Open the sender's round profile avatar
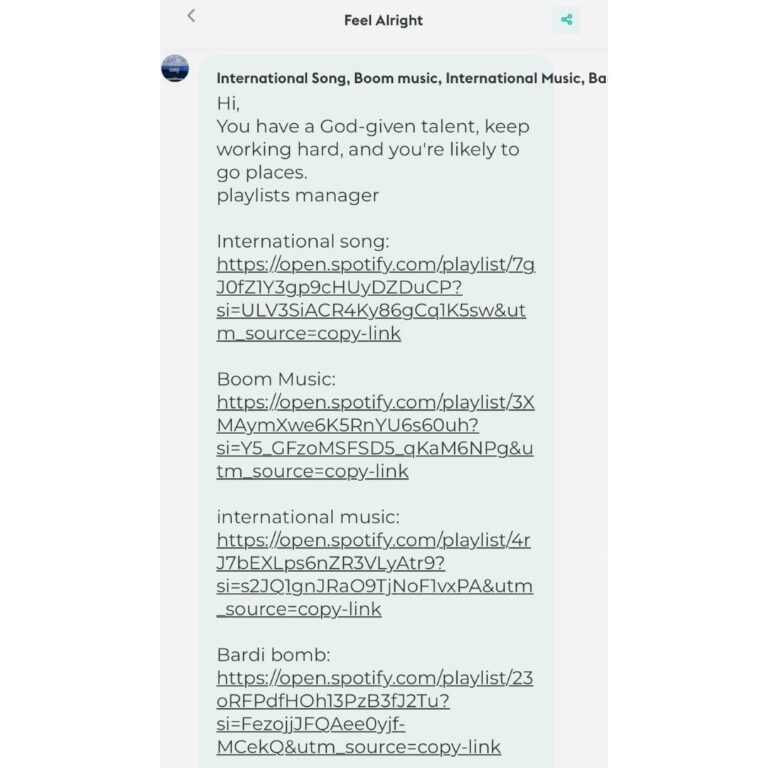Image resolution: width=768 pixels, height=768 pixels. click(x=175, y=68)
